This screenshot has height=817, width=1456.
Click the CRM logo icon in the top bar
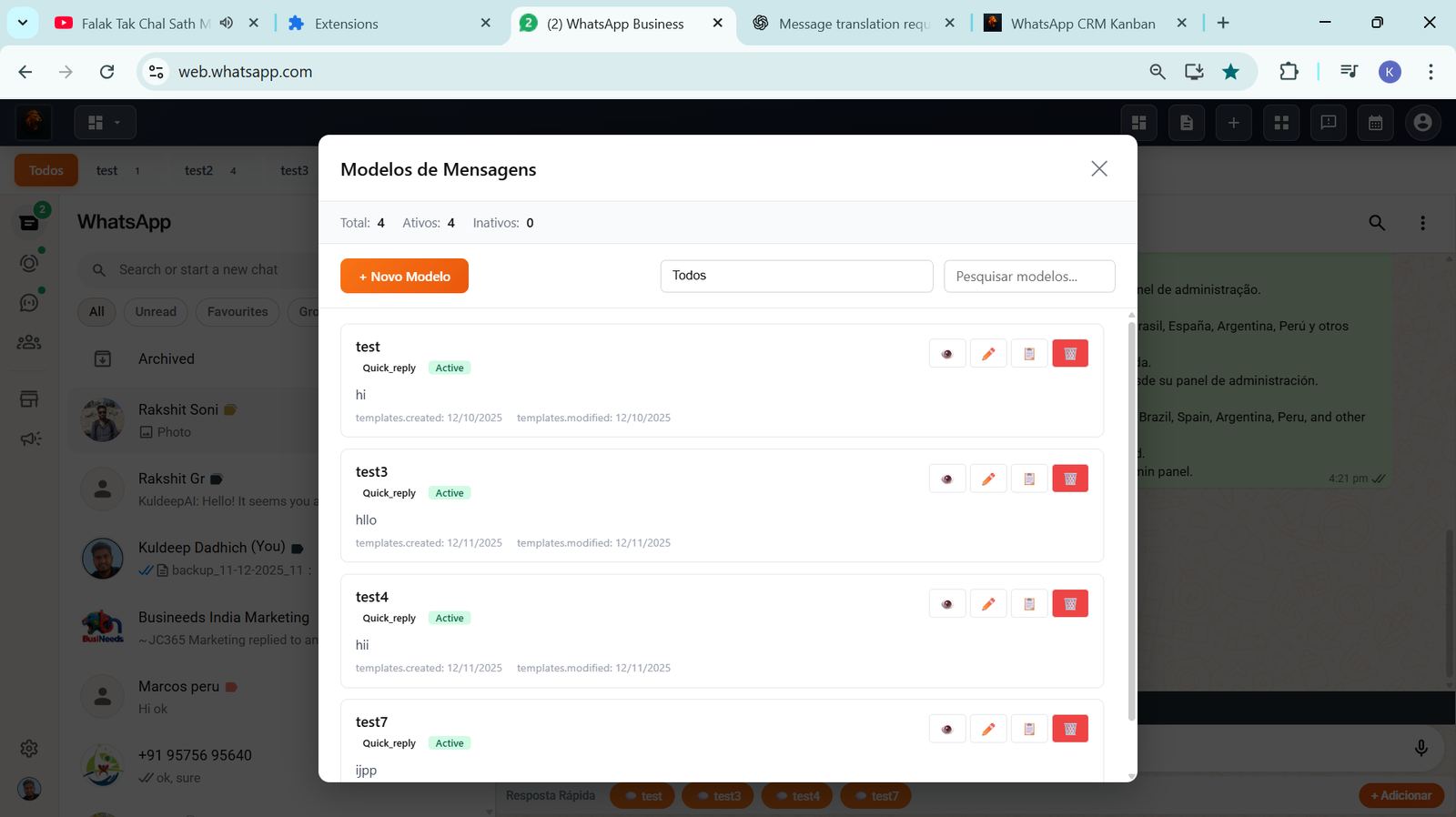tap(34, 122)
